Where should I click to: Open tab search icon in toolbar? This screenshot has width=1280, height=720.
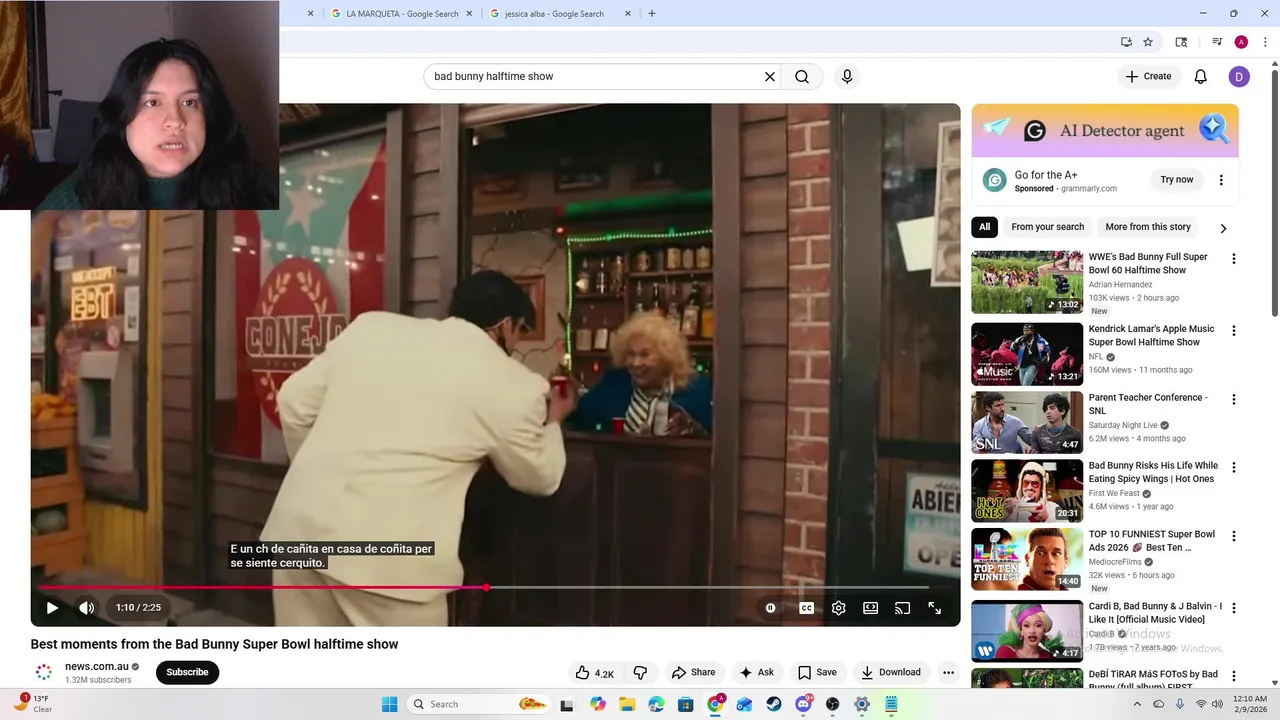point(1181,42)
